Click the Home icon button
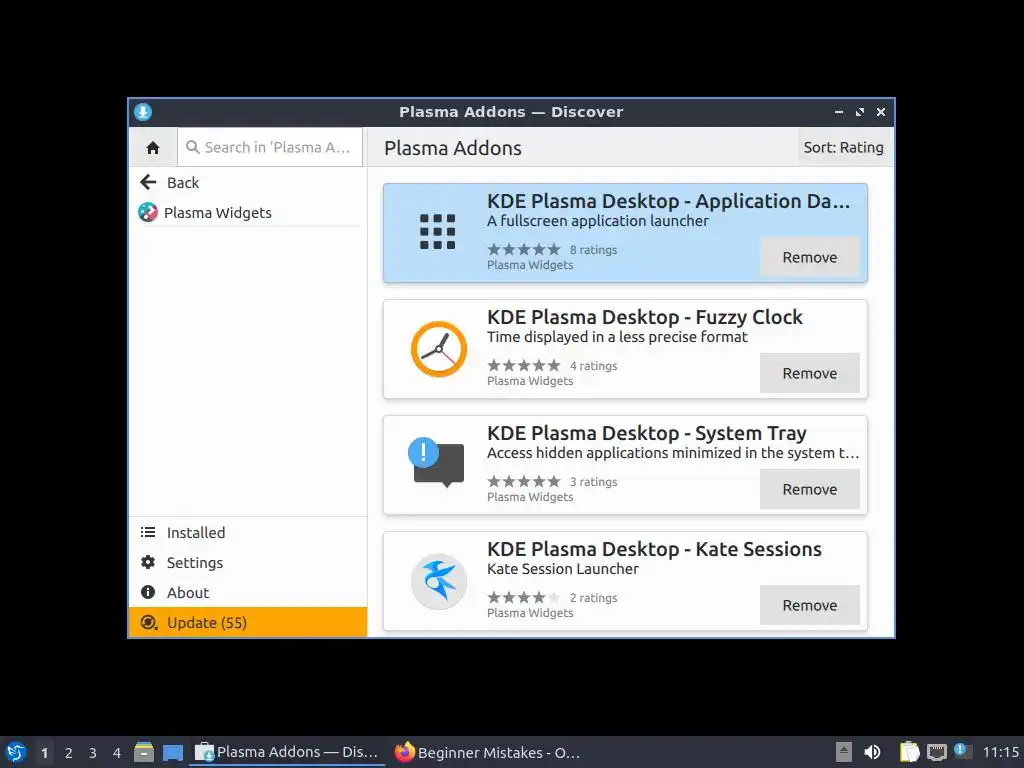The width and height of the screenshot is (1024, 768). point(153,148)
